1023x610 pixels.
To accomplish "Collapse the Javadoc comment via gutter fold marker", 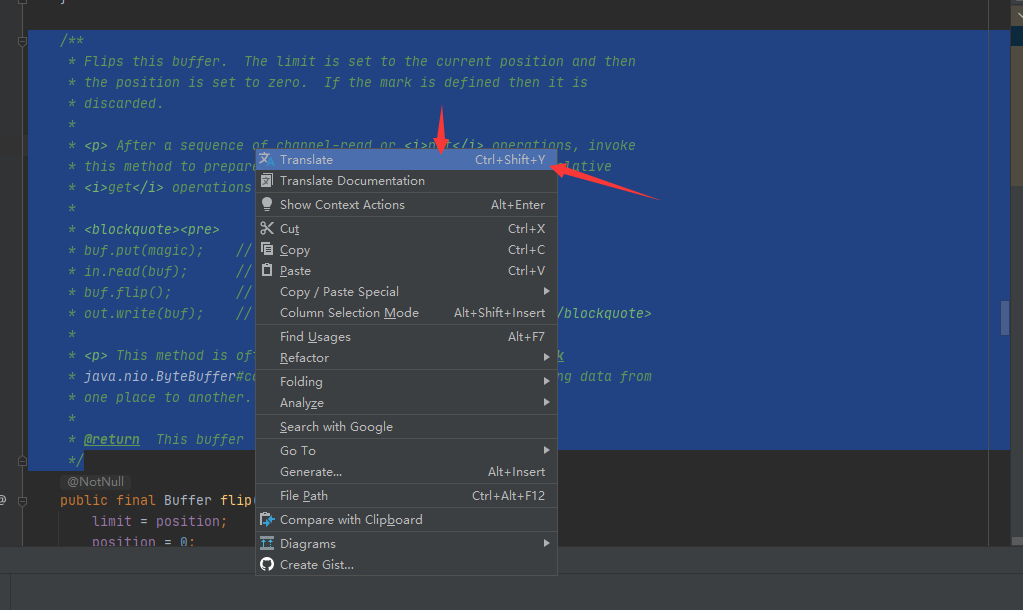I will tap(21, 41).
